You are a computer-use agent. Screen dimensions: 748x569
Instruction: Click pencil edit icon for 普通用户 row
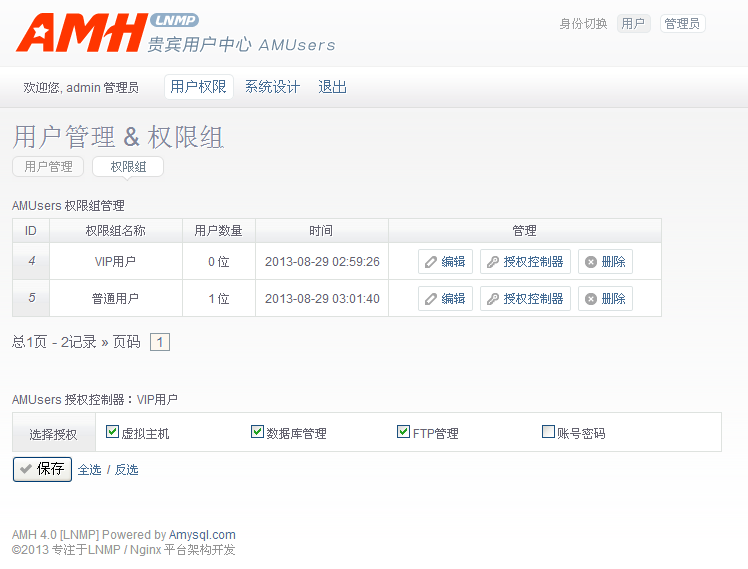pos(431,299)
